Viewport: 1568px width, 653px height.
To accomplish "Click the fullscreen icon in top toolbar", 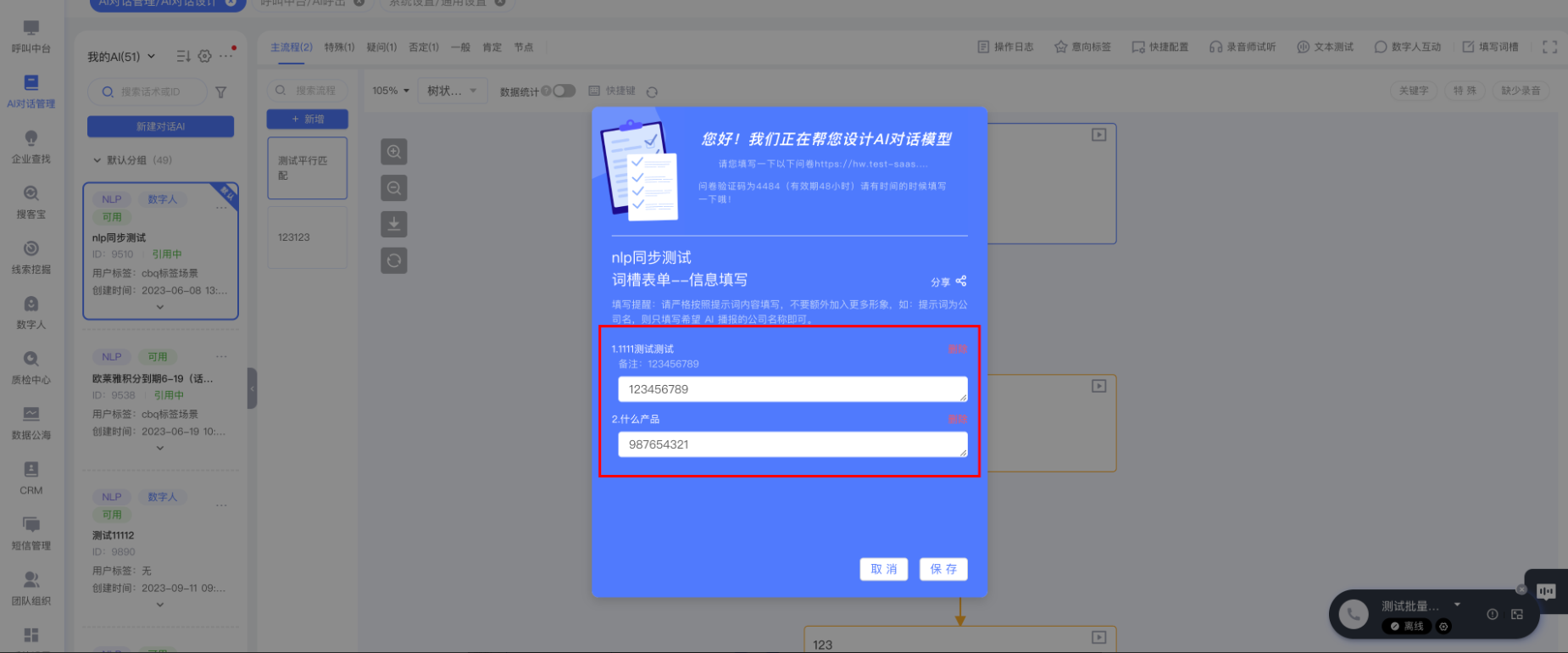I will tap(1549, 47).
